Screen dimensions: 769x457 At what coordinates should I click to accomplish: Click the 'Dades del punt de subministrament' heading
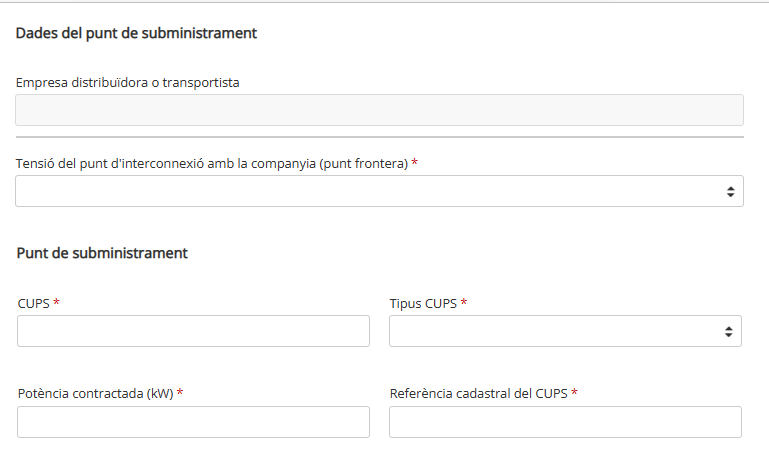[x=136, y=33]
